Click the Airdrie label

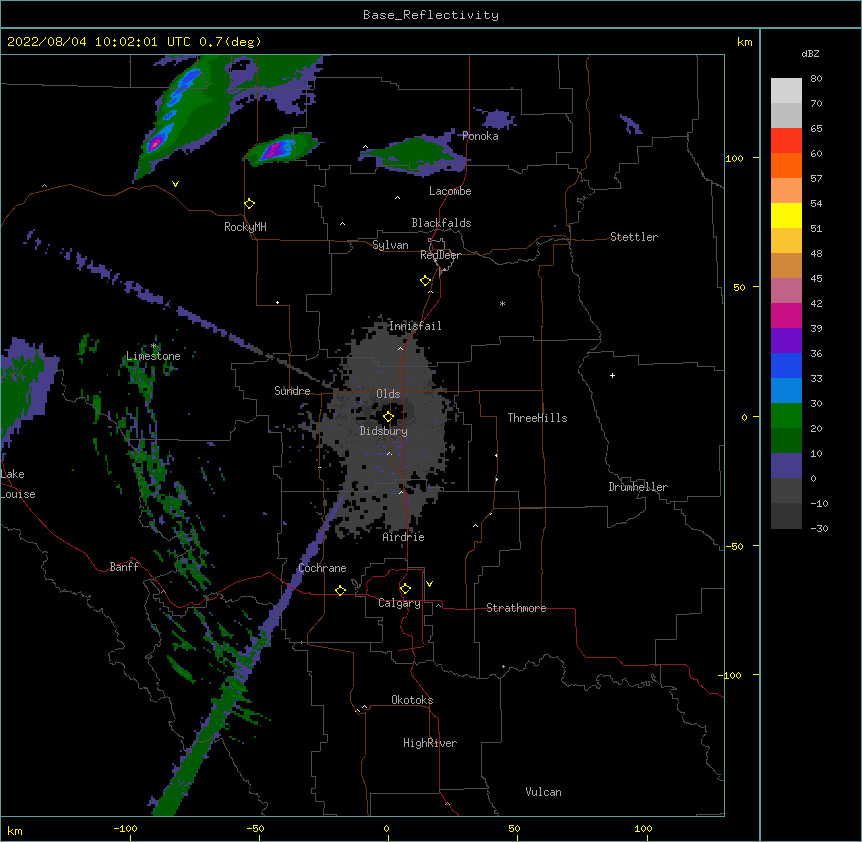(404, 537)
